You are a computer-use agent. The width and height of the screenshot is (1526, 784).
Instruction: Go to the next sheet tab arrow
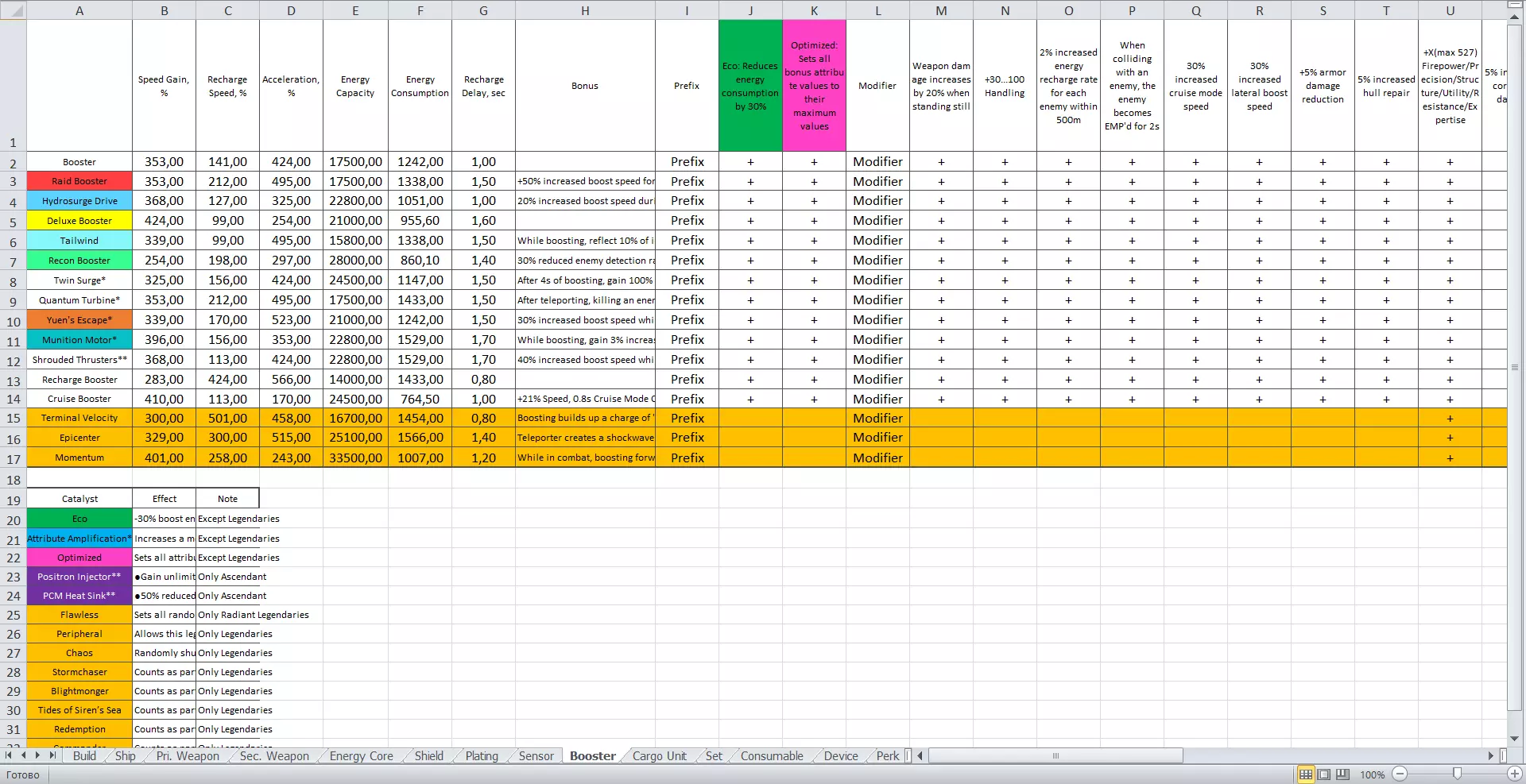pos(37,755)
